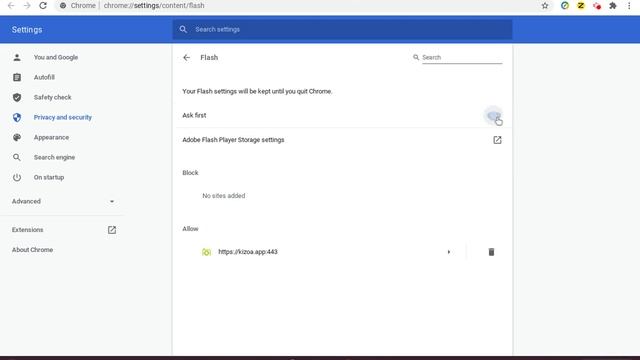The image size is (640, 360).
Task: Click the Flash page site search field
Action: 462,58
